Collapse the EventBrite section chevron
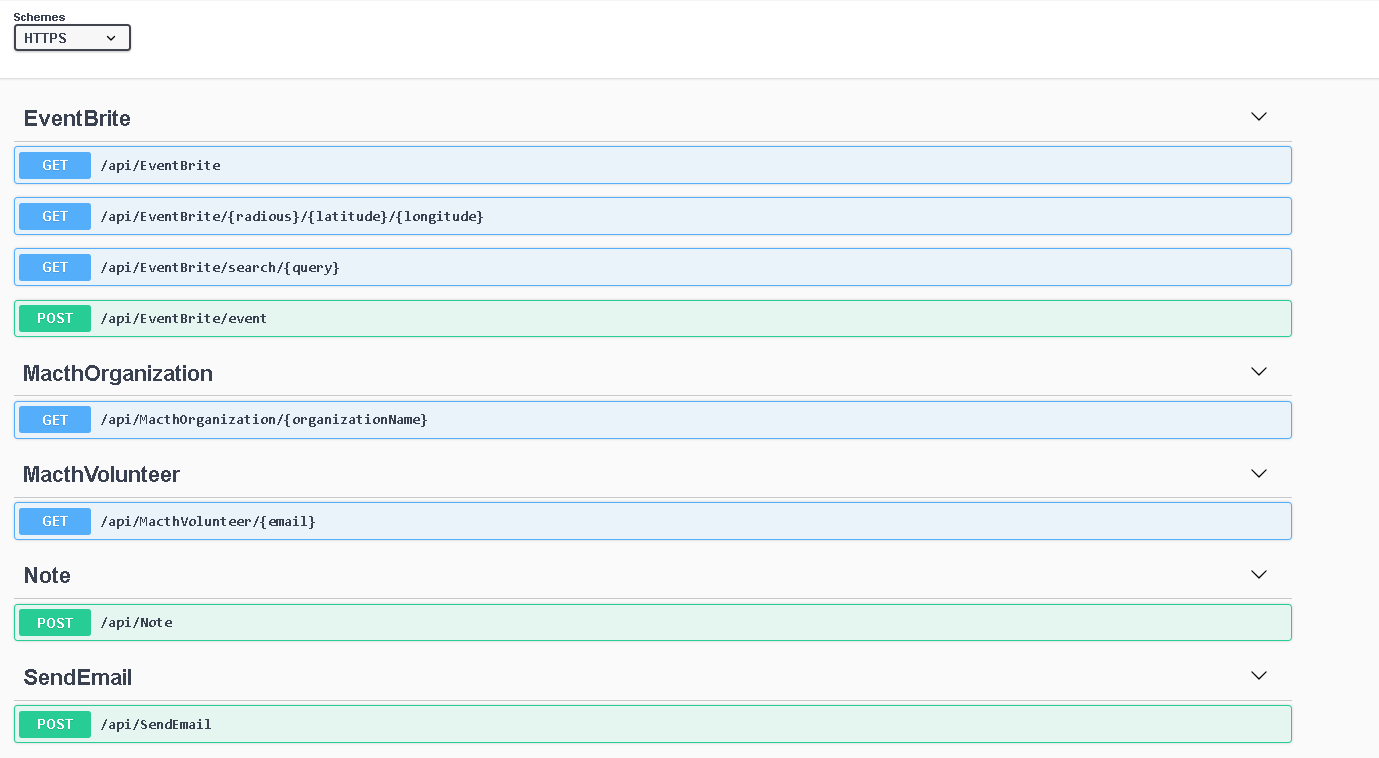 click(1259, 117)
